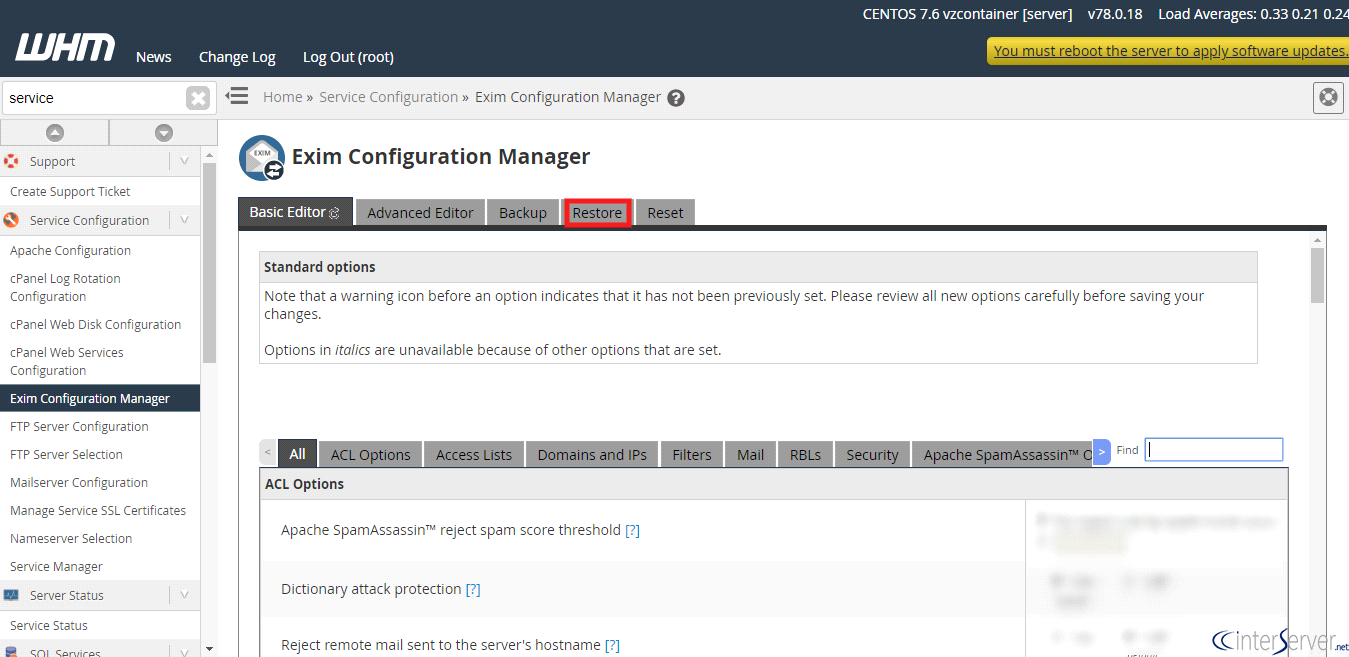
Task: Open help for Exim Configuration Manager
Action: click(x=676, y=98)
